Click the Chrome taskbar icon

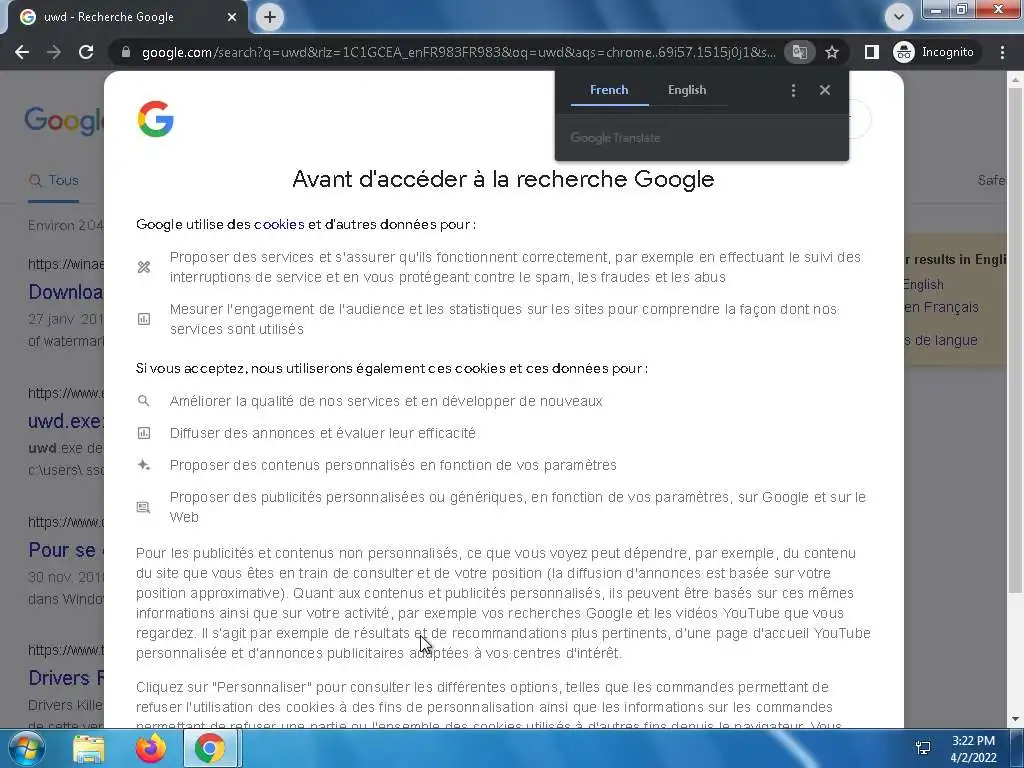[x=210, y=748]
